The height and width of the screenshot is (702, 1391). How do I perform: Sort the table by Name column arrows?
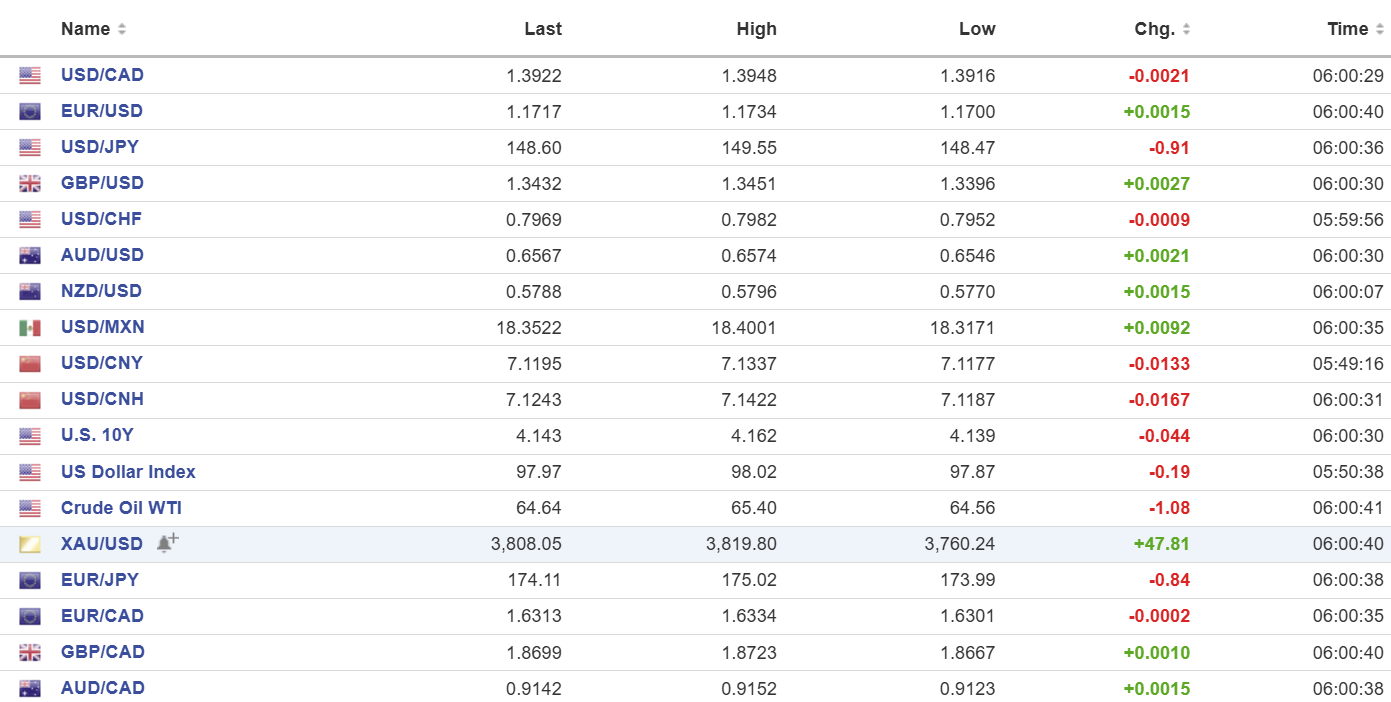click(x=122, y=30)
